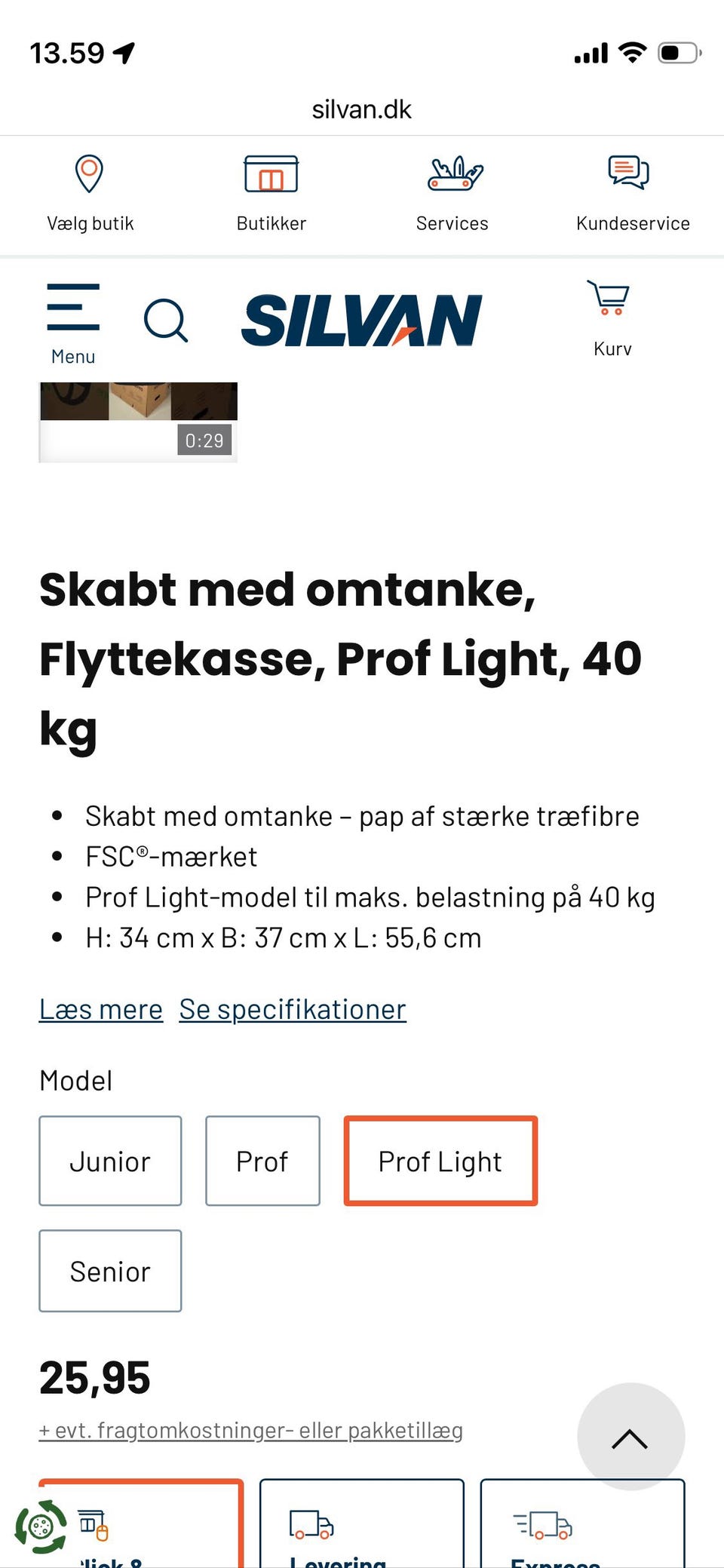Expand the Læs mere link
The image size is (724, 1568).
coord(101,1009)
